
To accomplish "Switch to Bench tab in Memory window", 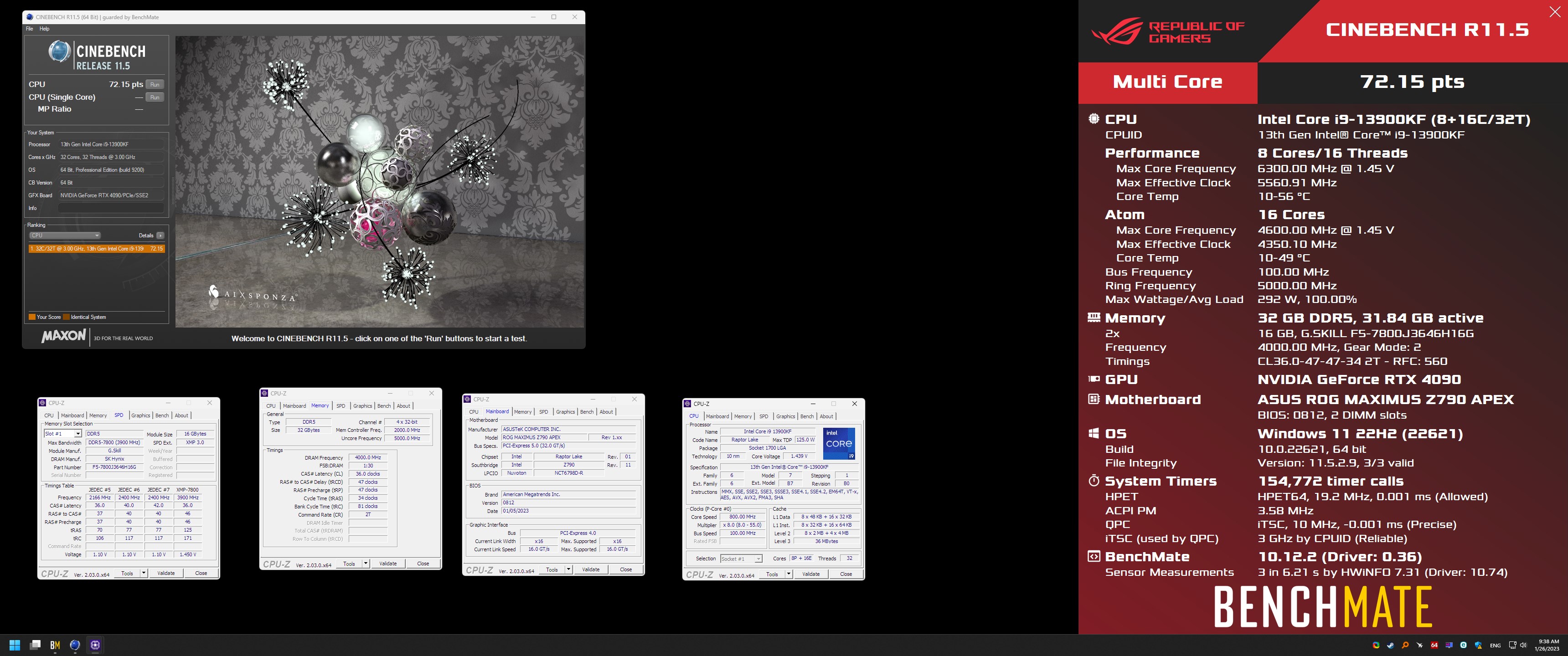I will click(384, 406).
